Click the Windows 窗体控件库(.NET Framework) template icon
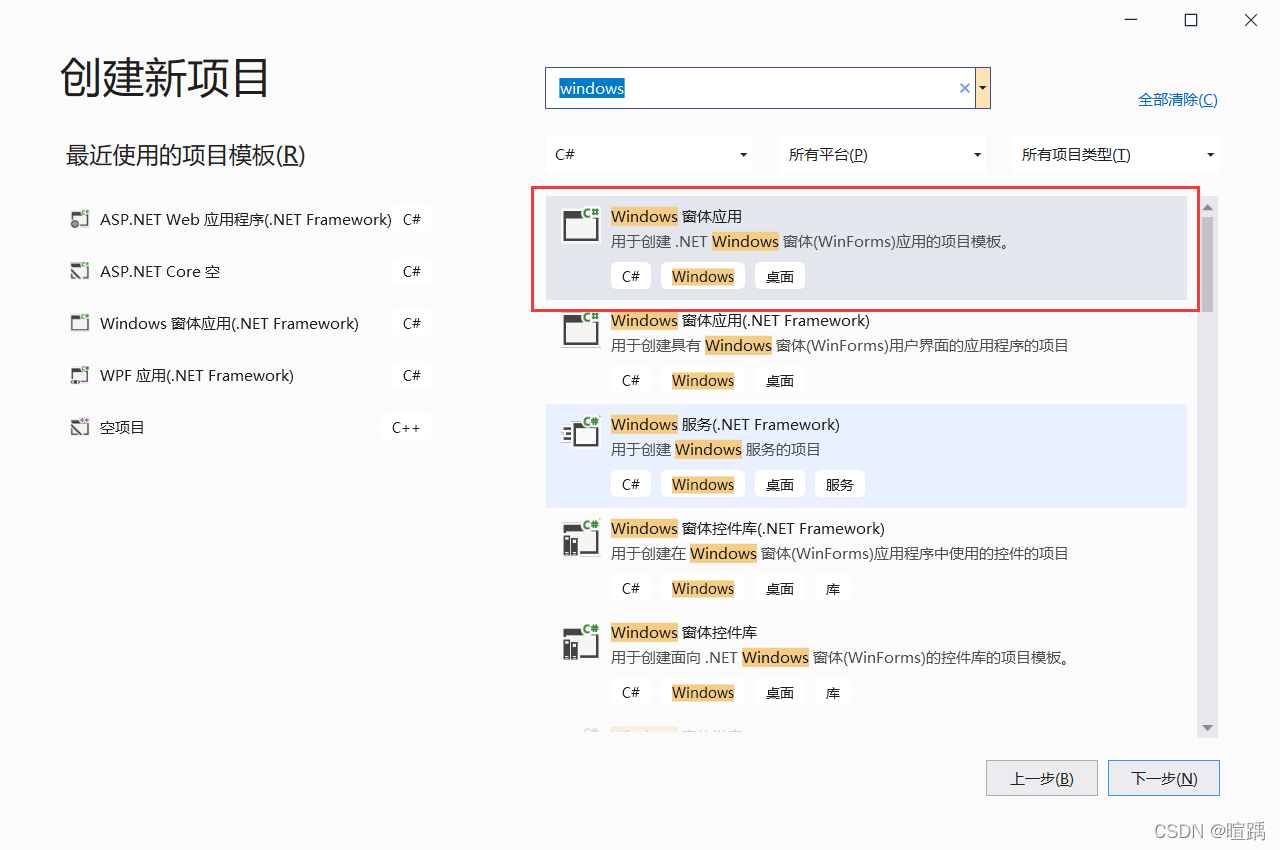1280x850 pixels. (x=581, y=537)
